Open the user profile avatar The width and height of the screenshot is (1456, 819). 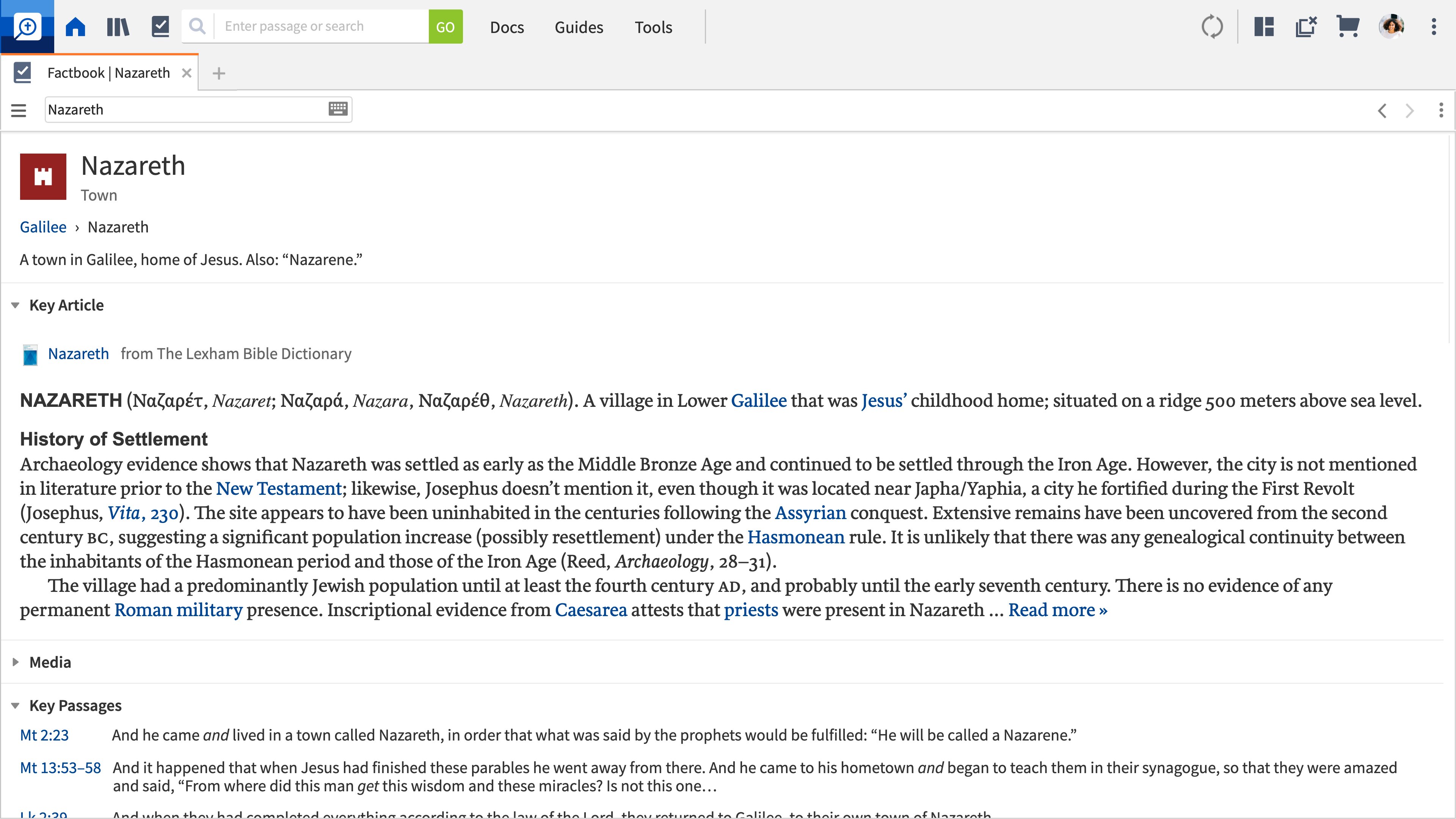(1391, 27)
